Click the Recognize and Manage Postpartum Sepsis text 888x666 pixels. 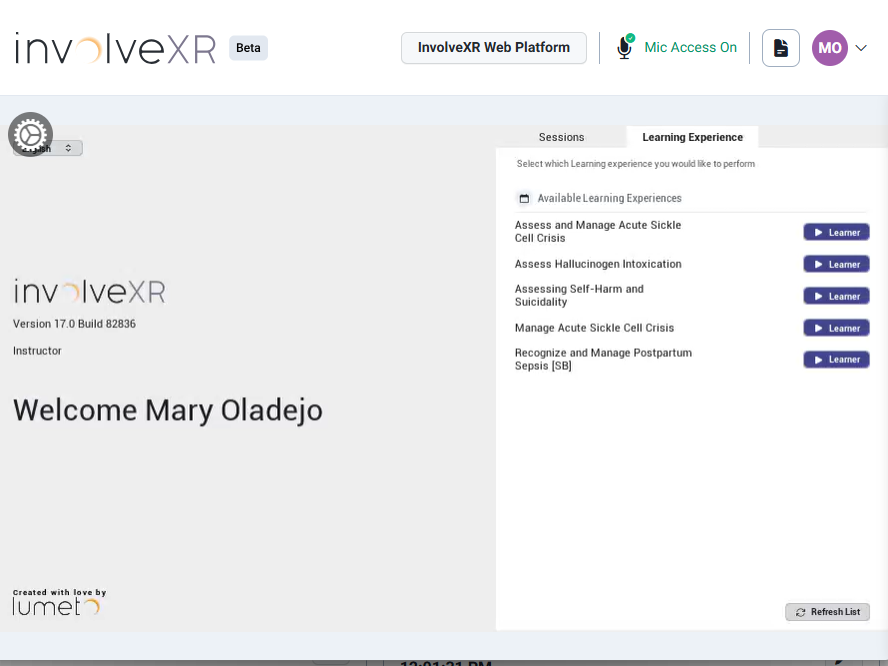(x=603, y=360)
